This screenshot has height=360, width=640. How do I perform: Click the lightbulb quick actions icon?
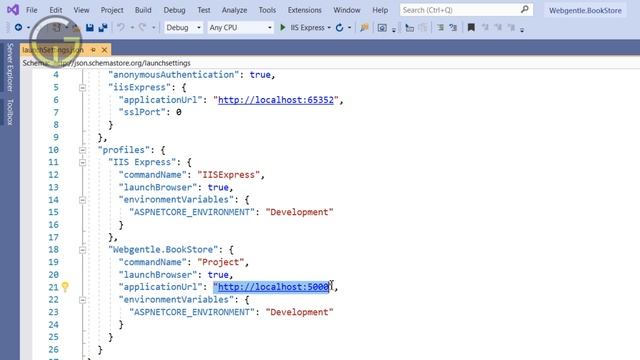(x=65, y=287)
